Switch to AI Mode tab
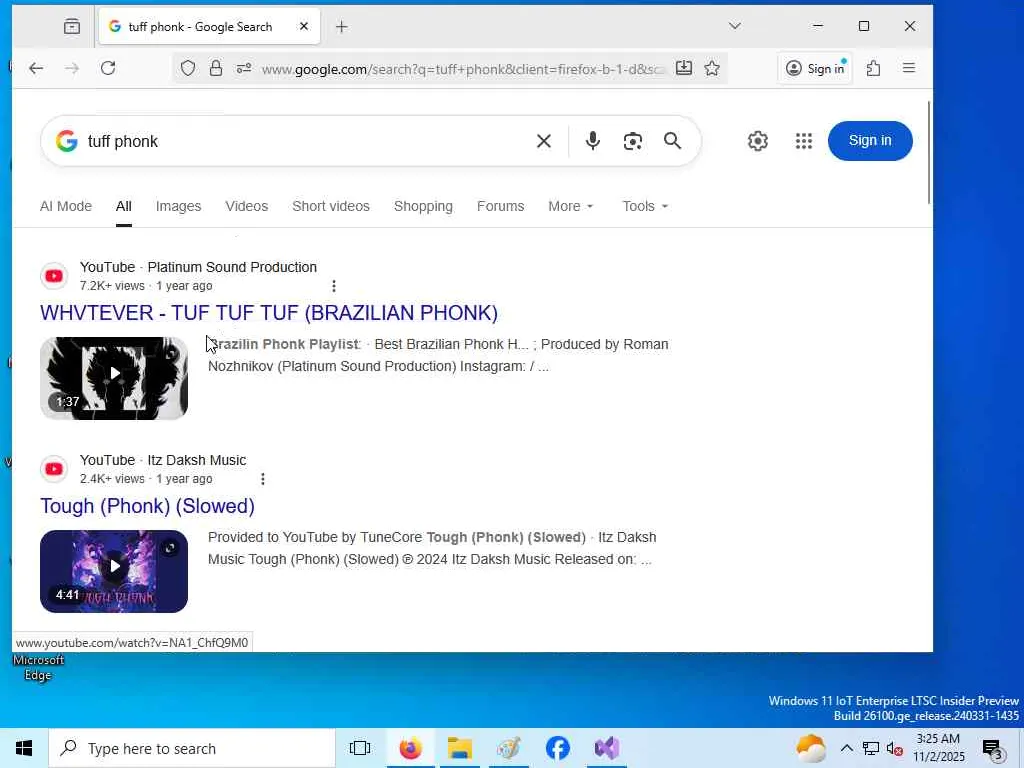The image size is (1024, 768). pos(66,206)
